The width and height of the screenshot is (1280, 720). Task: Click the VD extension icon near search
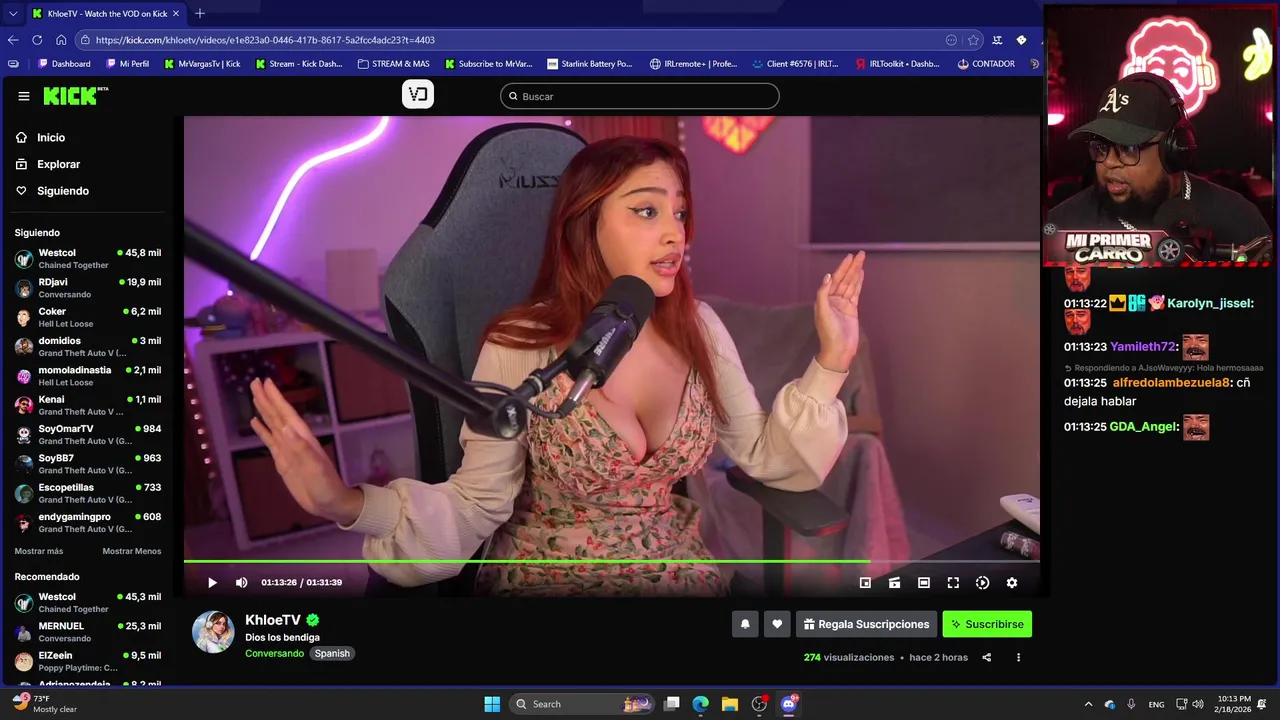tap(418, 95)
